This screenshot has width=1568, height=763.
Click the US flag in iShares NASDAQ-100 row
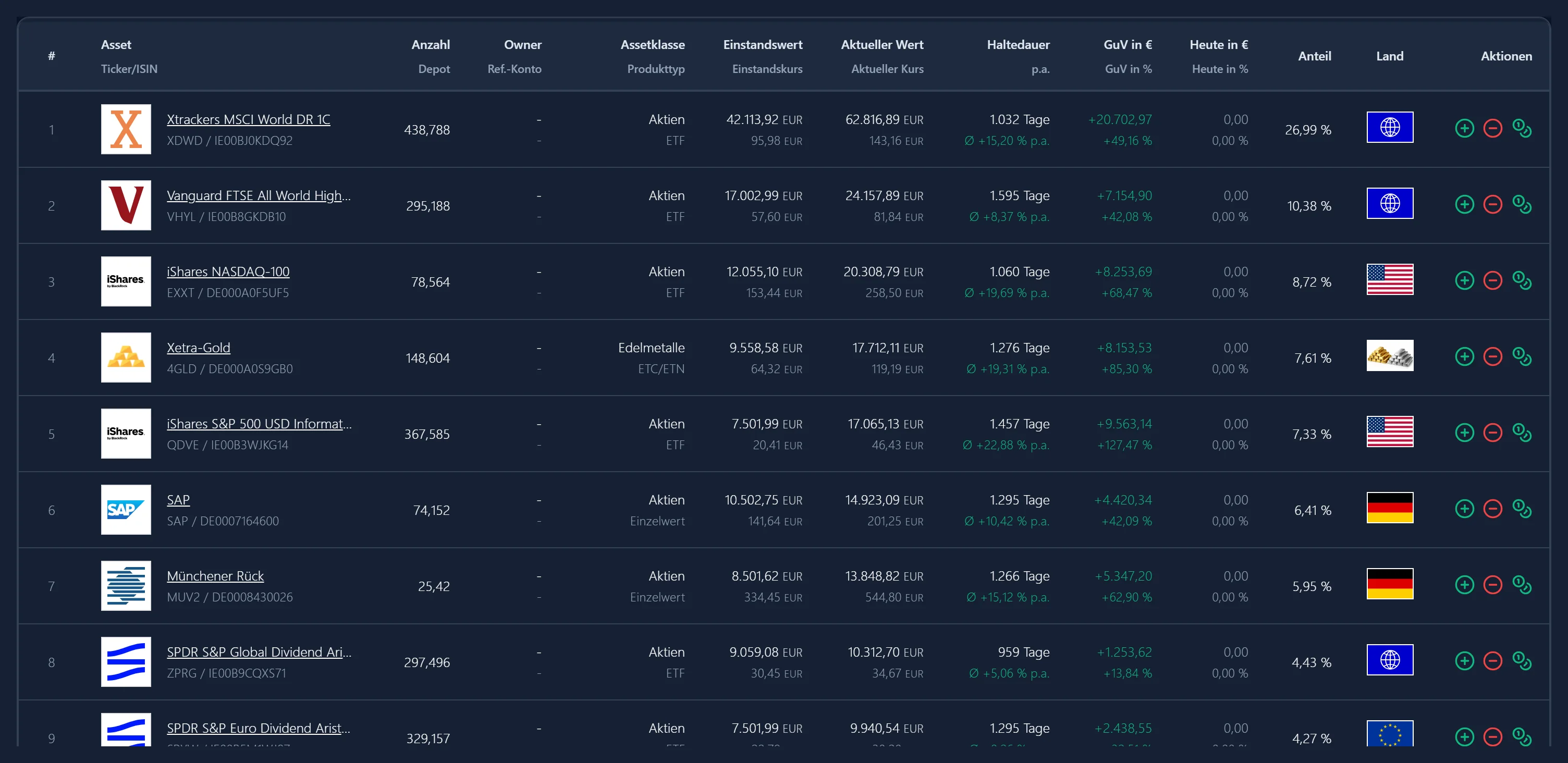tap(1390, 279)
